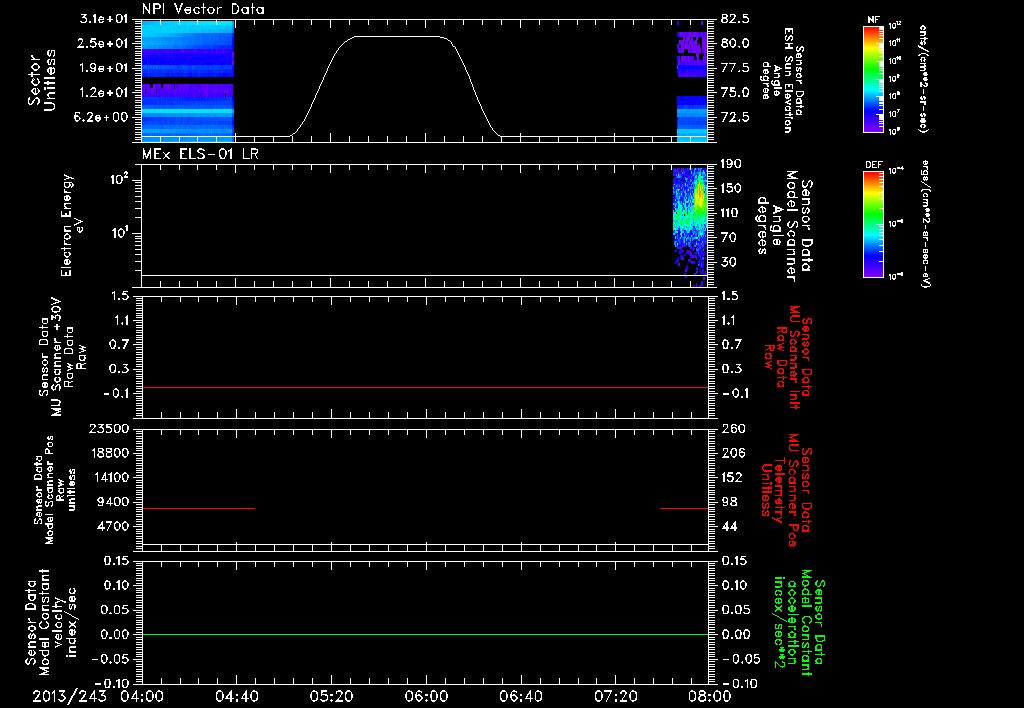1024x708 pixels.
Task: Select the 'MEx ELS-01 LR' panel title
Action: [x=198, y=154]
